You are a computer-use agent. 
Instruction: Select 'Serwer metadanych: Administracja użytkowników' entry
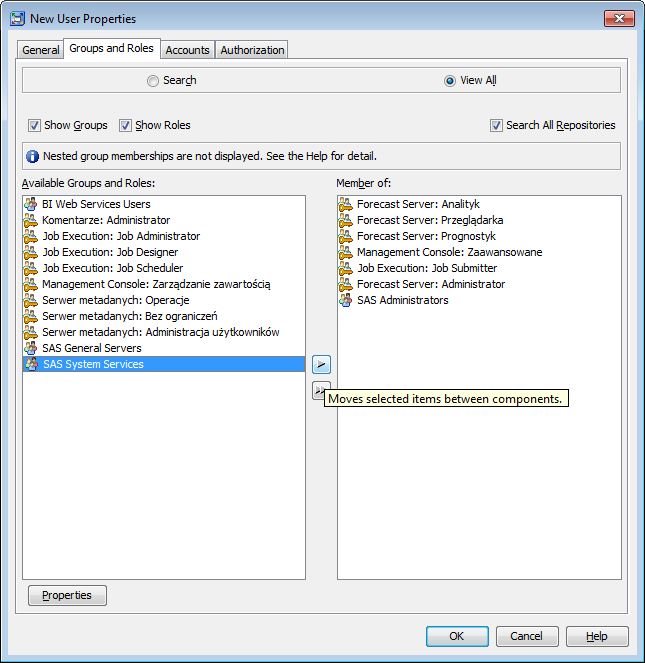[x=164, y=333]
